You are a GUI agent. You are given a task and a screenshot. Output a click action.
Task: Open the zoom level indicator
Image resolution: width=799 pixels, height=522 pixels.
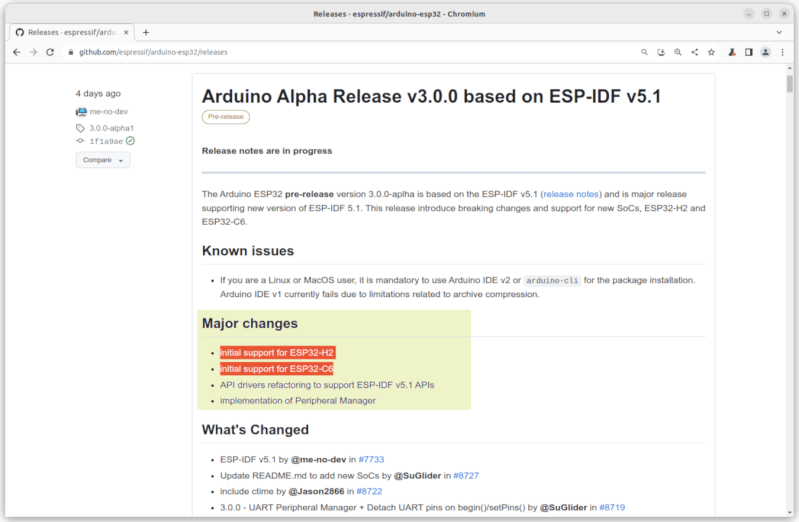(678, 52)
